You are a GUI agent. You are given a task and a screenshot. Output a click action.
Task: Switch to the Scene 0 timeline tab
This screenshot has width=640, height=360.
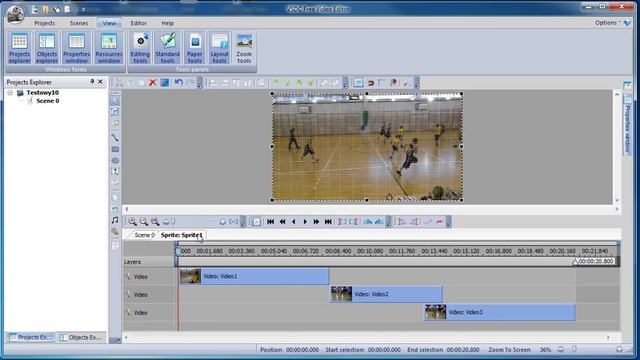click(x=144, y=235)
